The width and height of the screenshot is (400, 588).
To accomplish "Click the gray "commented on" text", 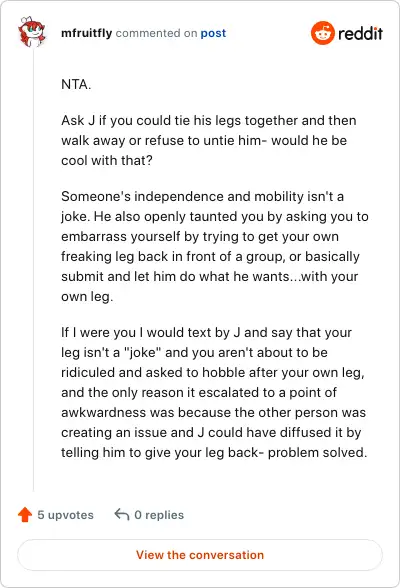I will (156, 33).
